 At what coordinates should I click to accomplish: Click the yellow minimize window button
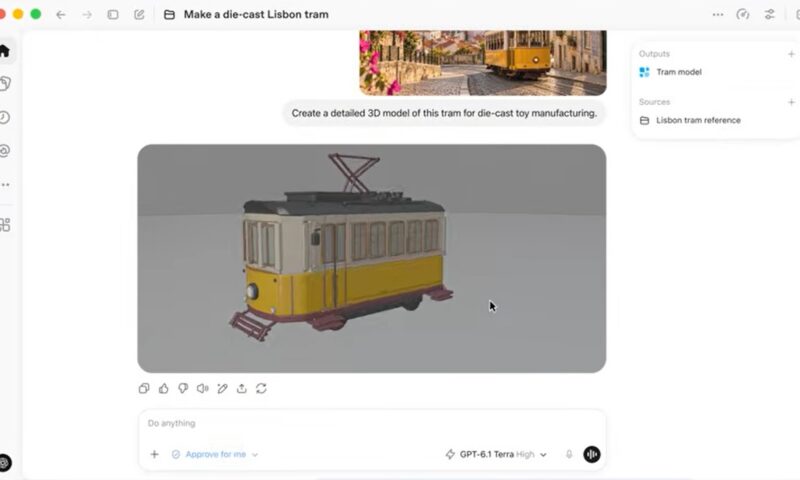(x=18, y=14)
